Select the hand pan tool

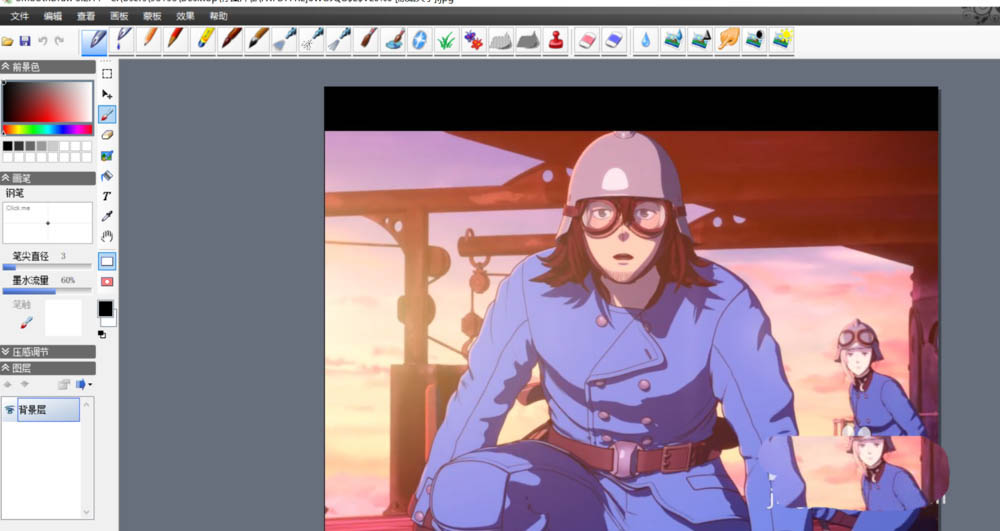pos(107,237)
